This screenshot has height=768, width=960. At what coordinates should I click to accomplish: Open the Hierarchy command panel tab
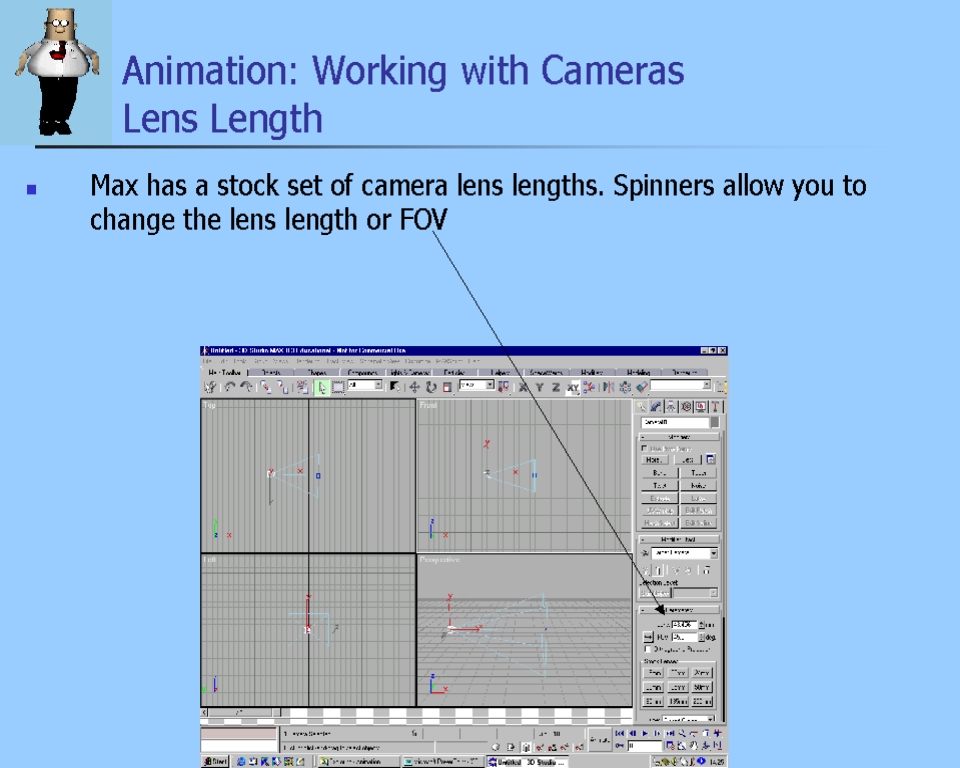671,407
